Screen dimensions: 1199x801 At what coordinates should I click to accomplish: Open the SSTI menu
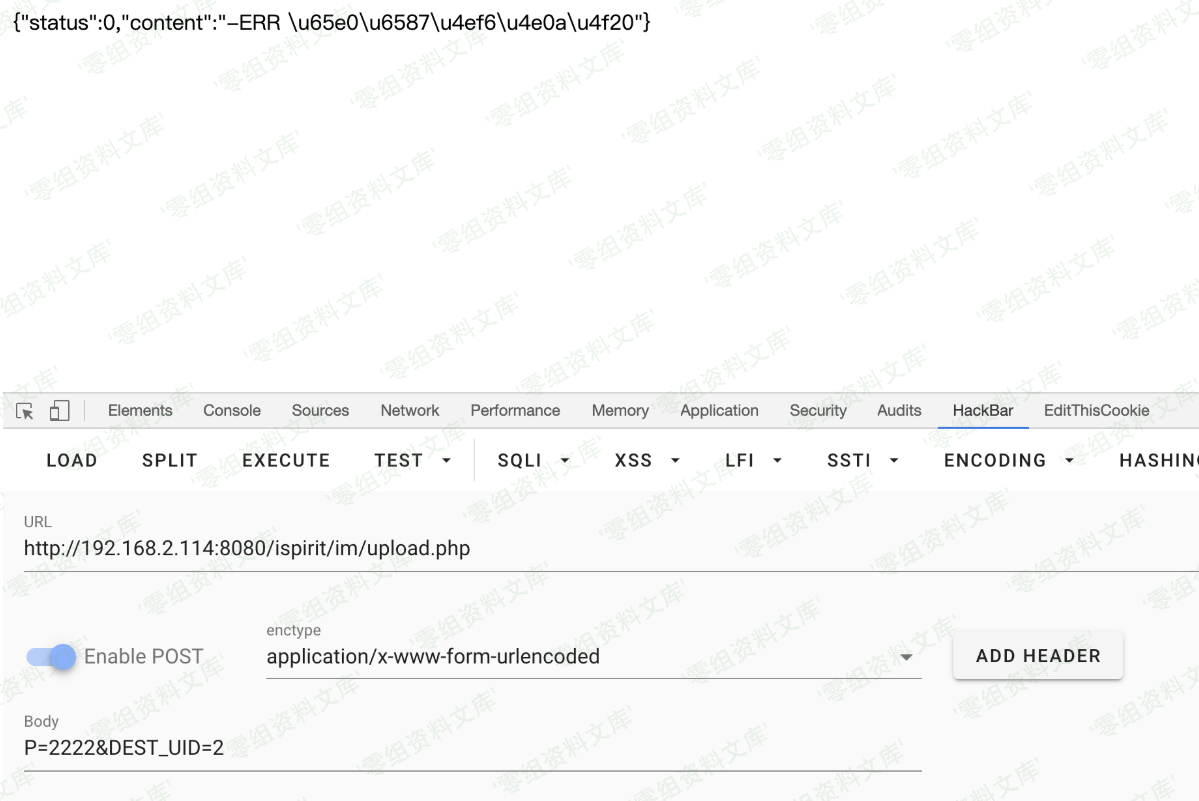(x=862, y=460)
